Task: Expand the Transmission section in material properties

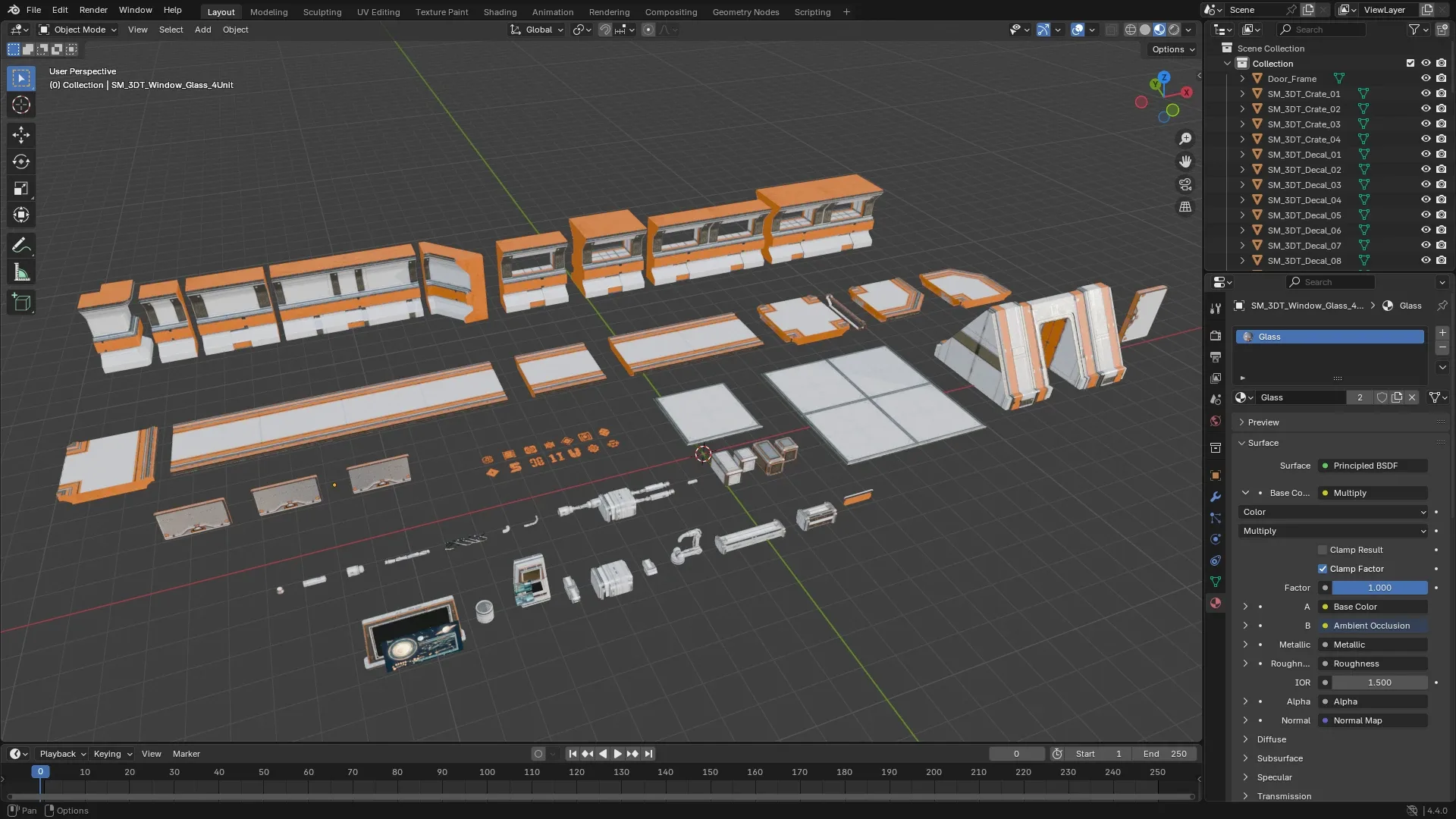Action: (1285, 795)
